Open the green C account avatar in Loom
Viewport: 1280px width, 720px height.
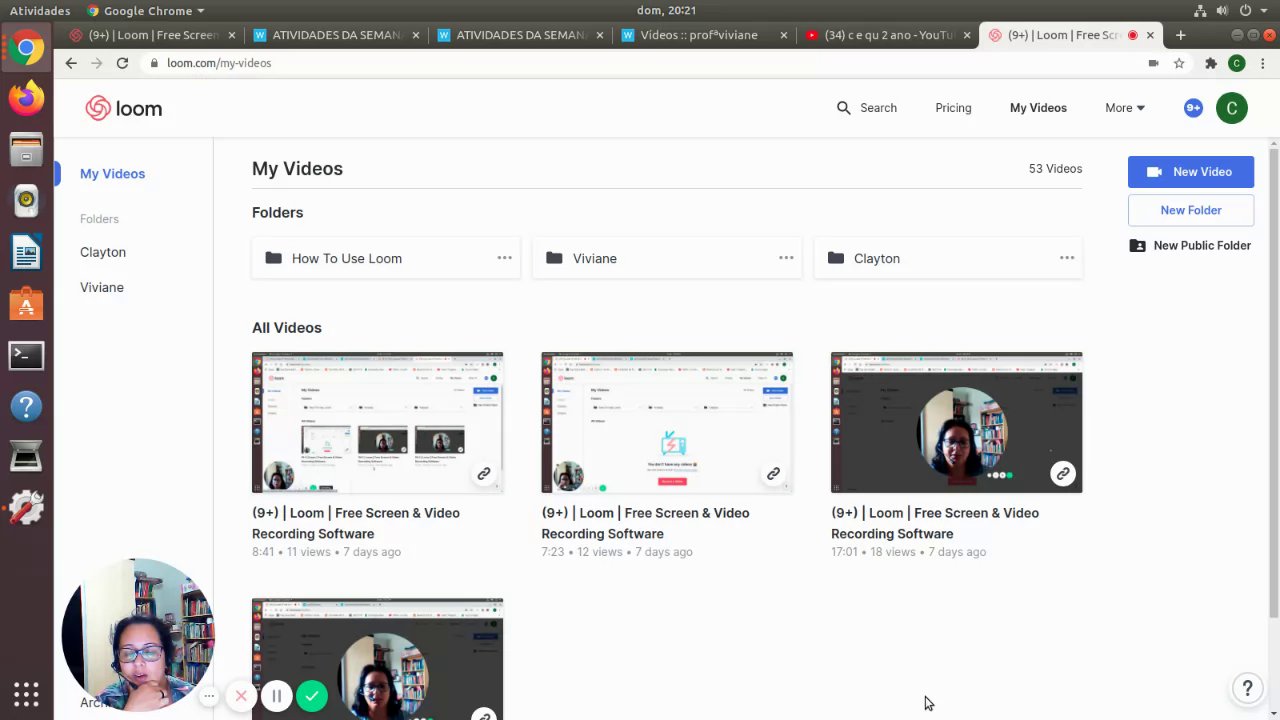pyautogui.click(x=1232, y=108)
